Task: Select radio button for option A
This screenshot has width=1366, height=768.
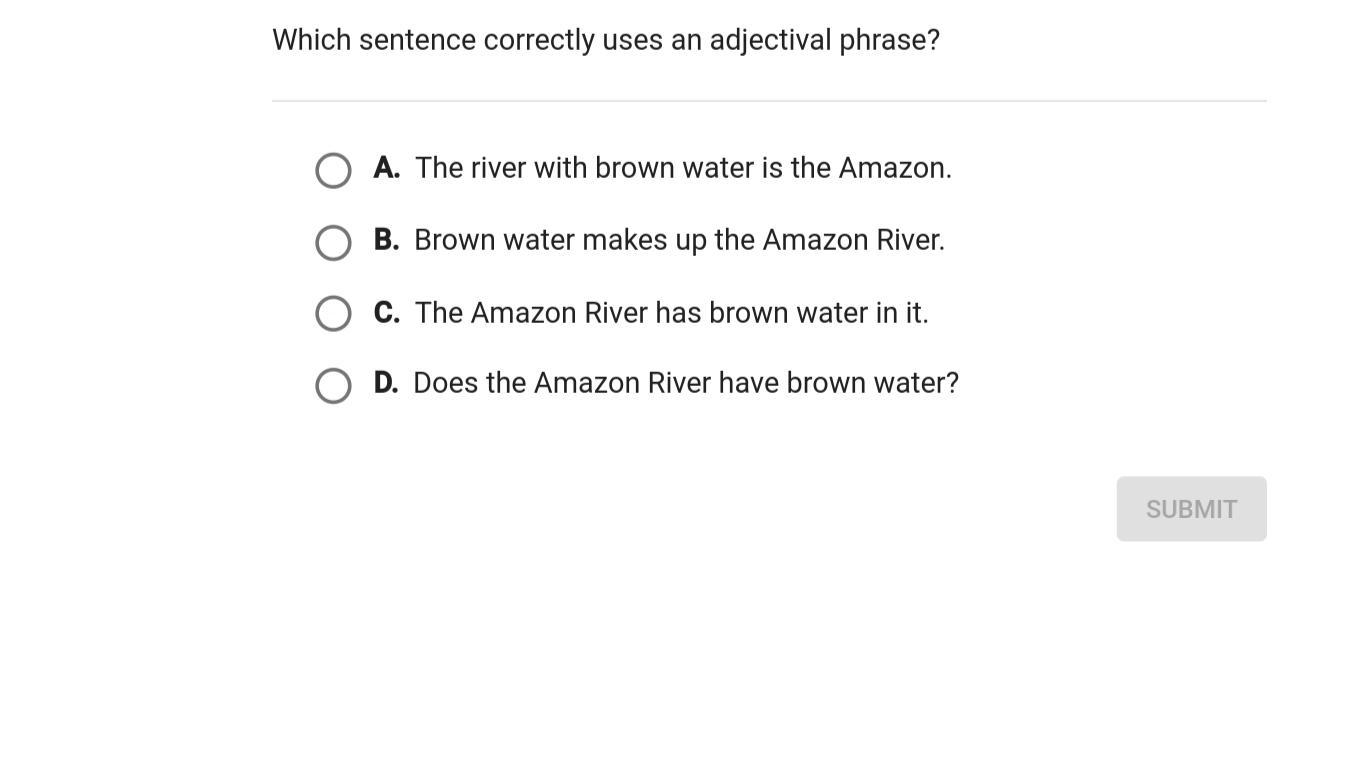Action: 333,170
